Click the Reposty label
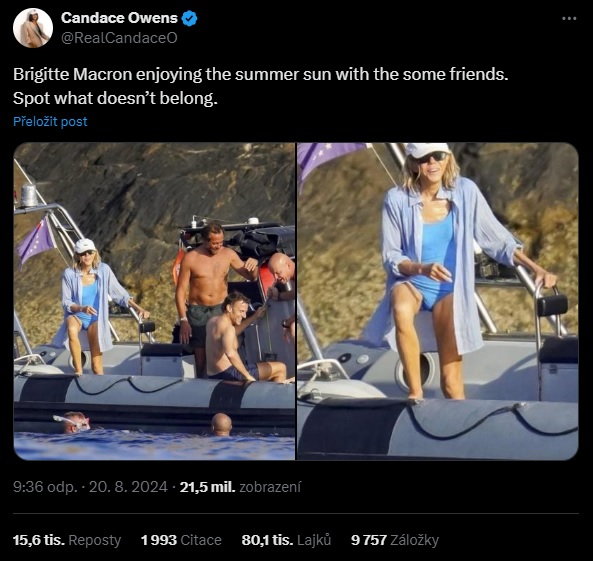The width and height of the screenshot is (593, 561). tap(95, 540)
